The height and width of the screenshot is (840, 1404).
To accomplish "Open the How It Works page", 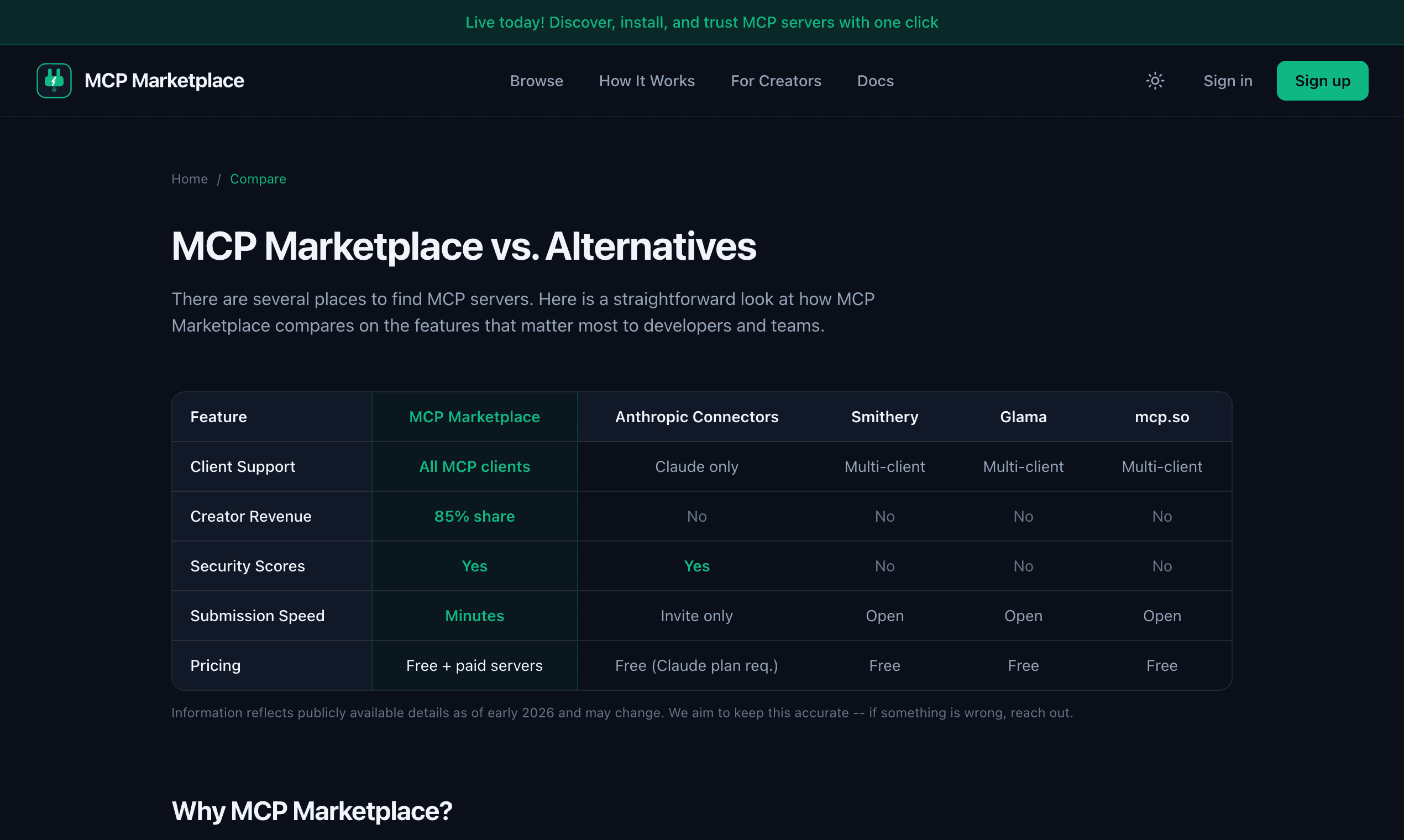I will (647, 80).
